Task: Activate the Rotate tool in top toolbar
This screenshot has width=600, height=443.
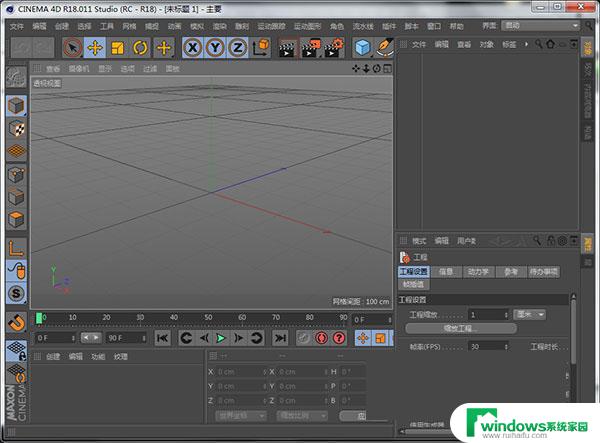Action: pyautogui.click(x=140, y=48)
